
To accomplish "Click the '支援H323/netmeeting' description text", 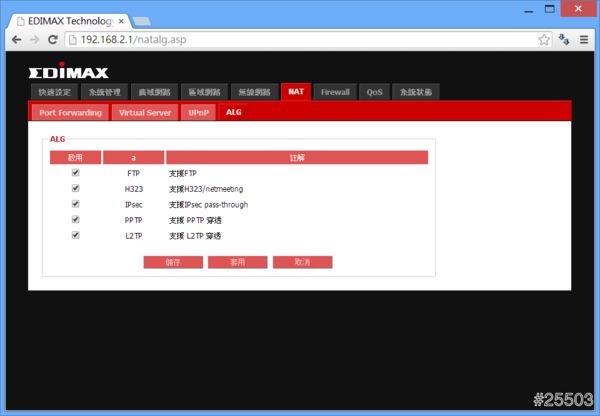I will [x=206, y=189].
